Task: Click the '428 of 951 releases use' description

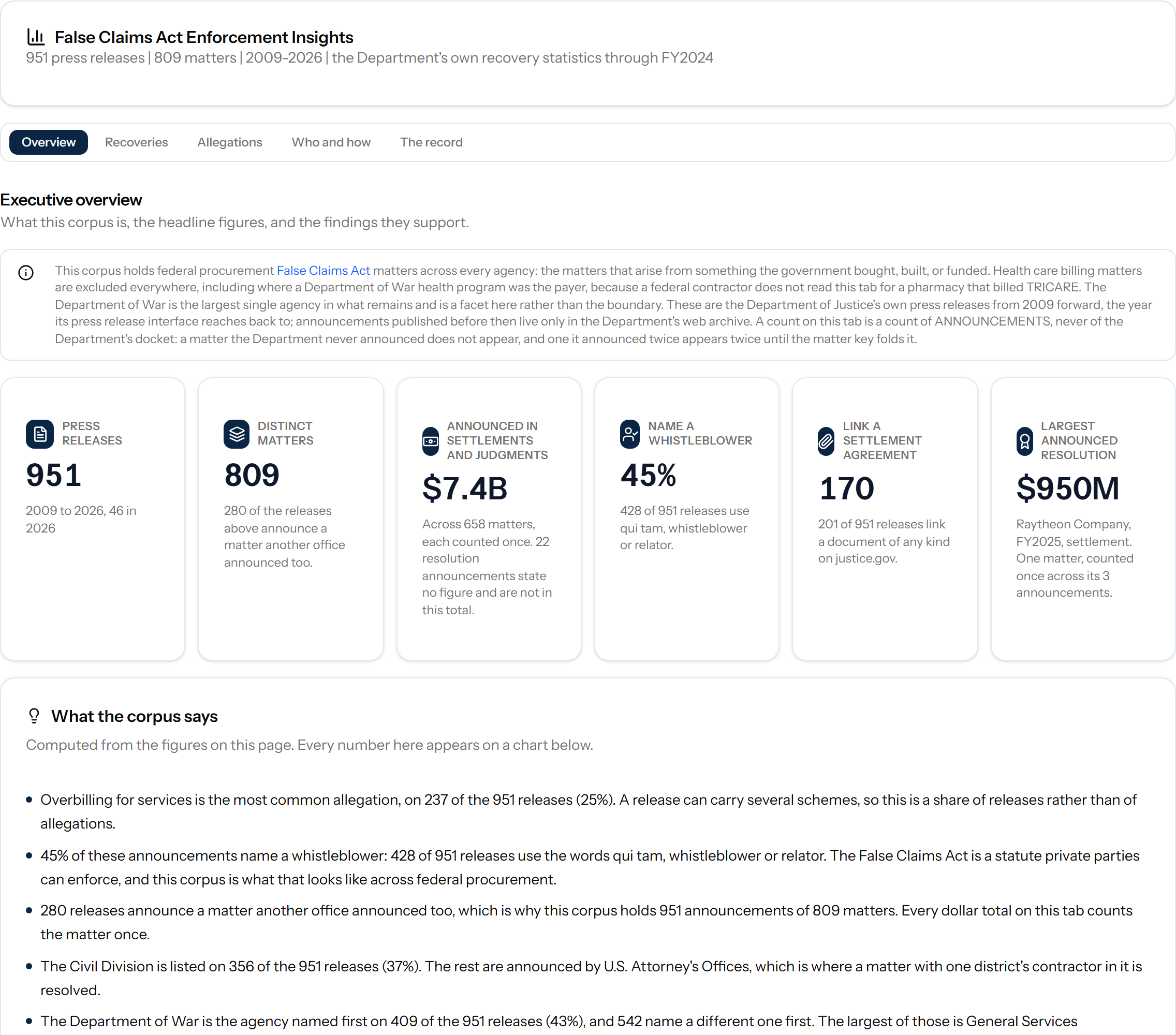Action: [x=684, y=527]
